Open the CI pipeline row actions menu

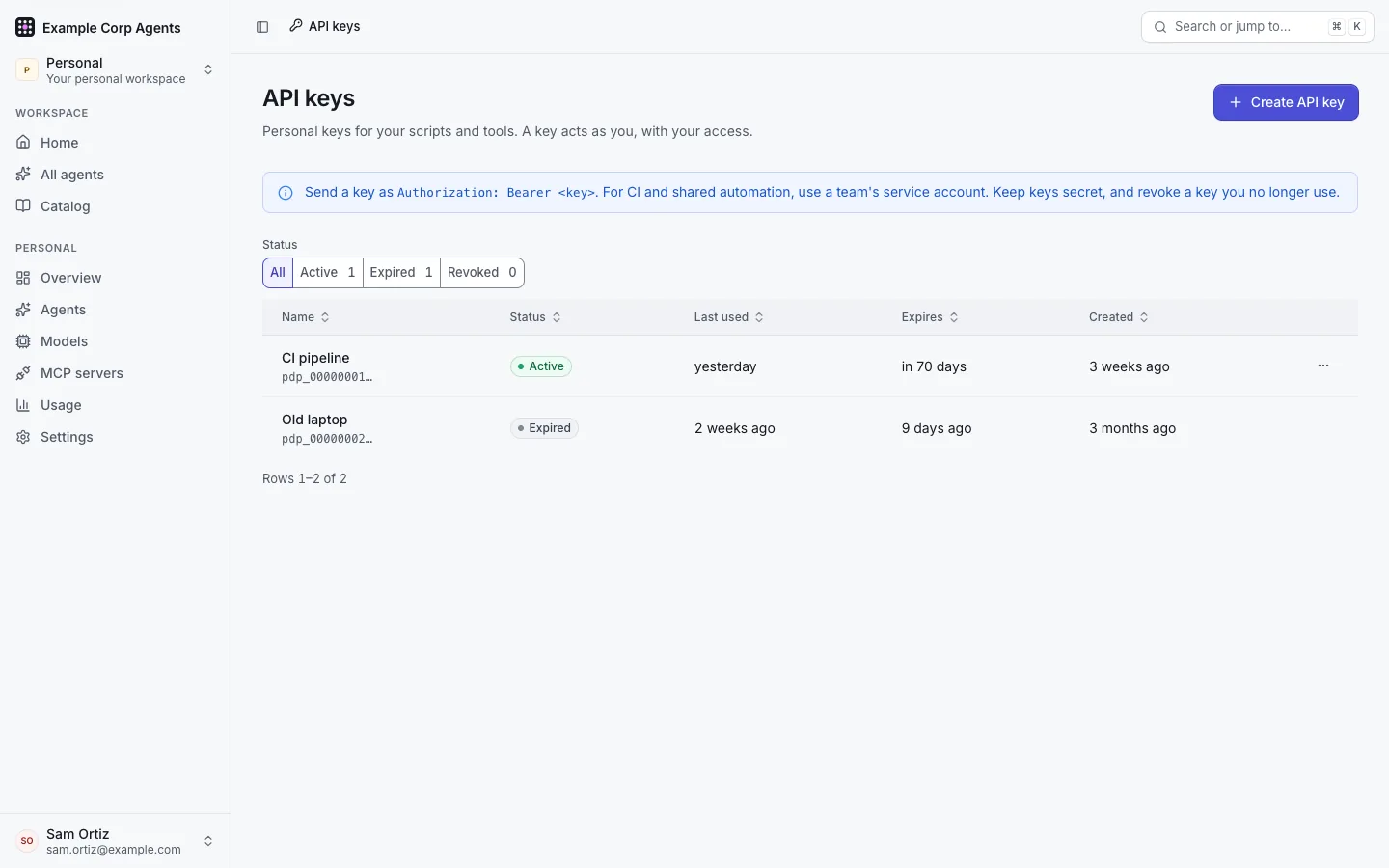point(1323,366)
